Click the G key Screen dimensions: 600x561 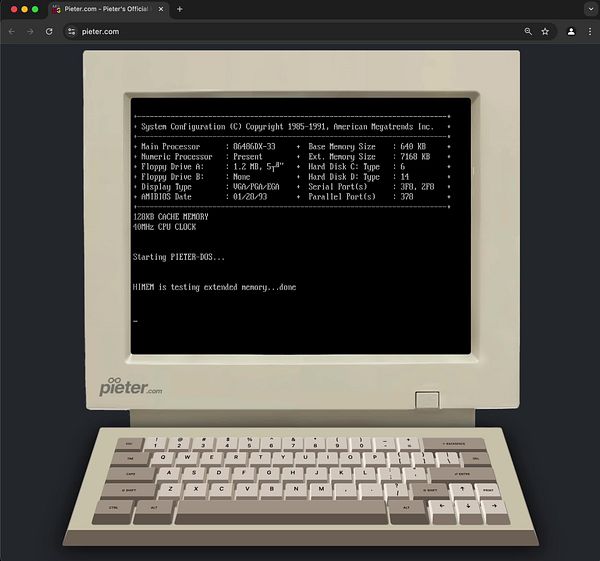269,473
